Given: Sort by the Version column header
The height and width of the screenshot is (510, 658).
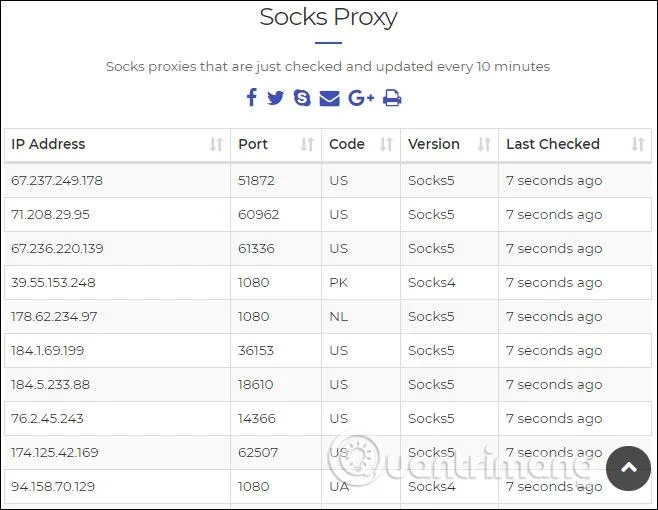Looking at the screenshot, I should click(x=449, y=144).
